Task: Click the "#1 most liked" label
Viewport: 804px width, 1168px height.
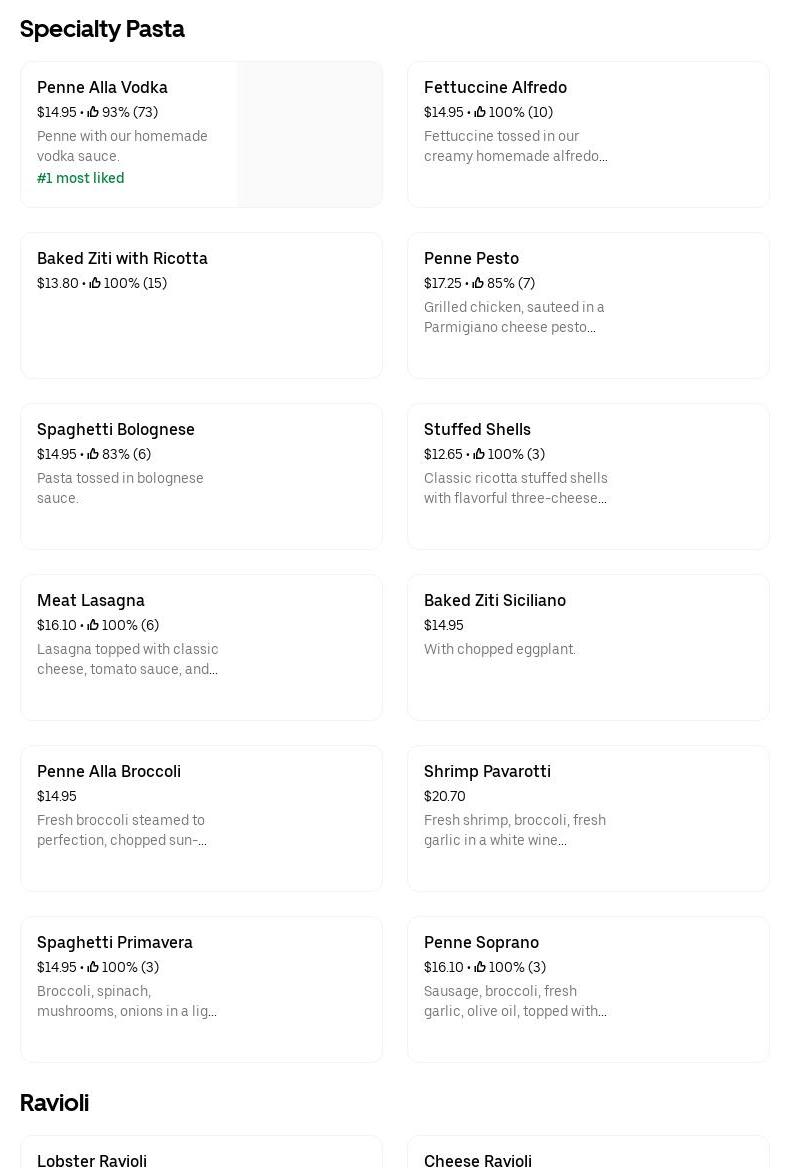Action: (81, 179)
